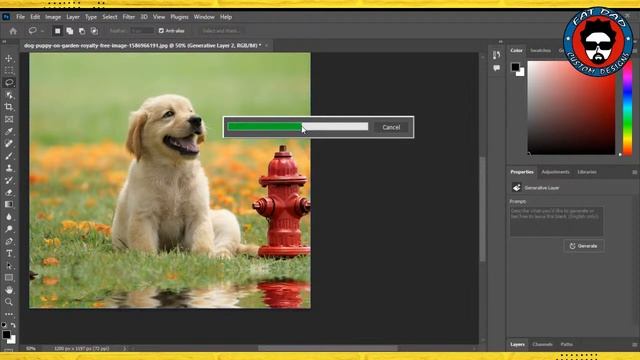Image resolution: width=640 pixels, height=360 pixels.
Task: Open the Window menu
Action: [x=204, y=17]
